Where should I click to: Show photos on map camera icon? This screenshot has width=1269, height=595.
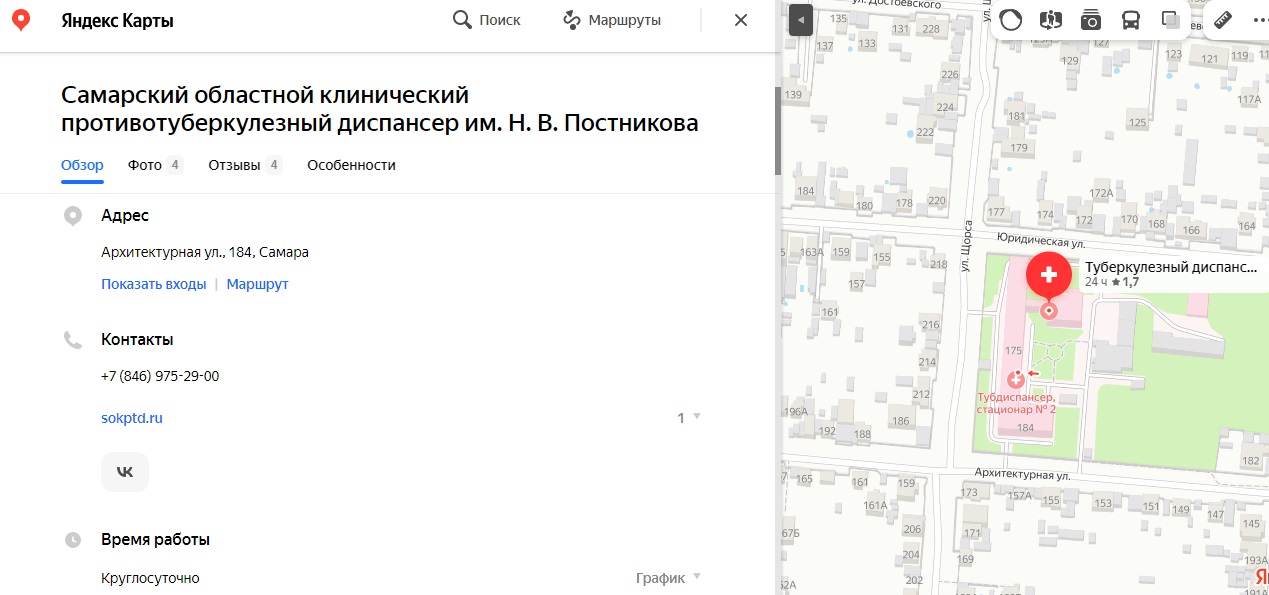click(x=1090, y=20)
